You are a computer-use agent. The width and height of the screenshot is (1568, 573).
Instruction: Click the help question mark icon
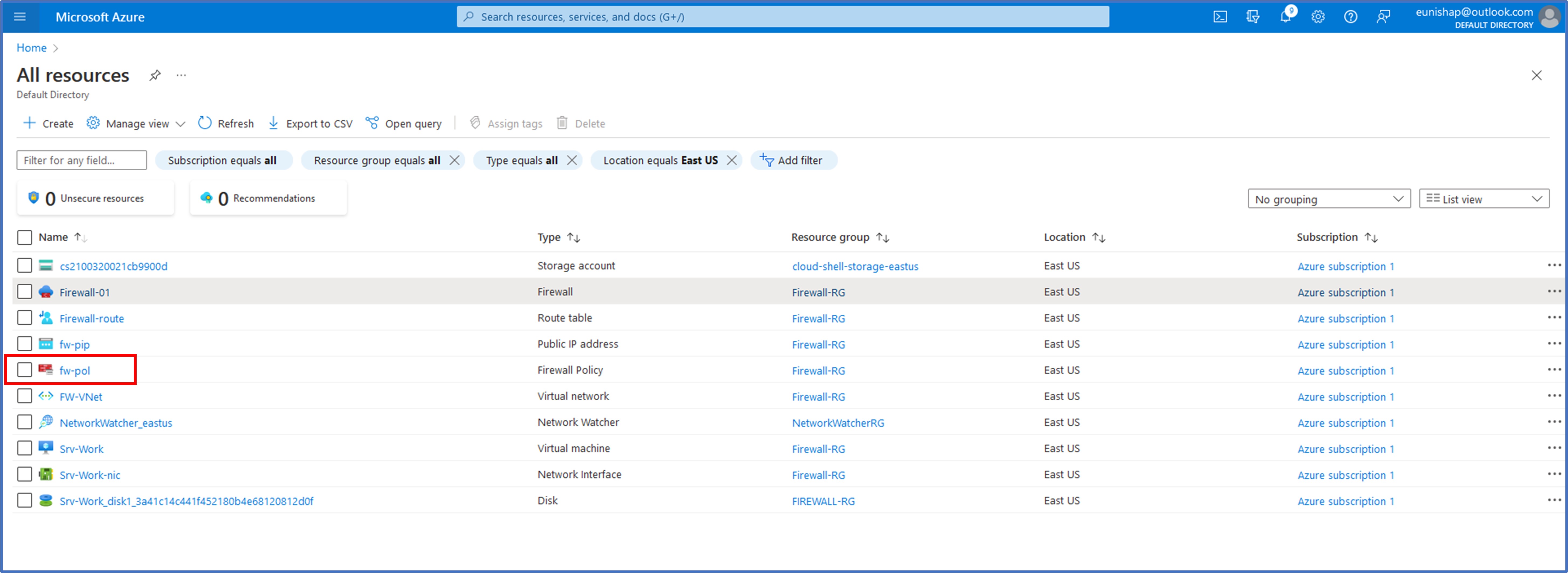pyautogui.click(x=1351, y=16)
